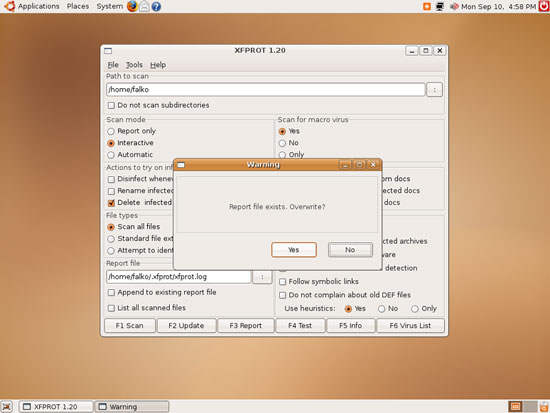Click the trash icon in the bottom panel

[544, 406]
